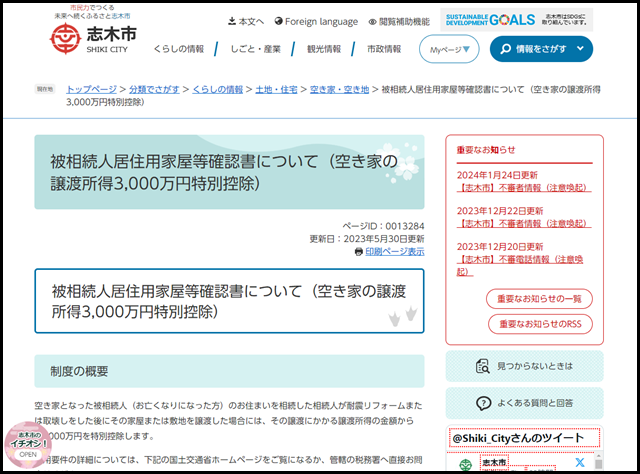This screenshot has height=474, width=640.
Task: Click the 更新日：2023年5月30日更新 text
Action: click(x=367, y=239)
